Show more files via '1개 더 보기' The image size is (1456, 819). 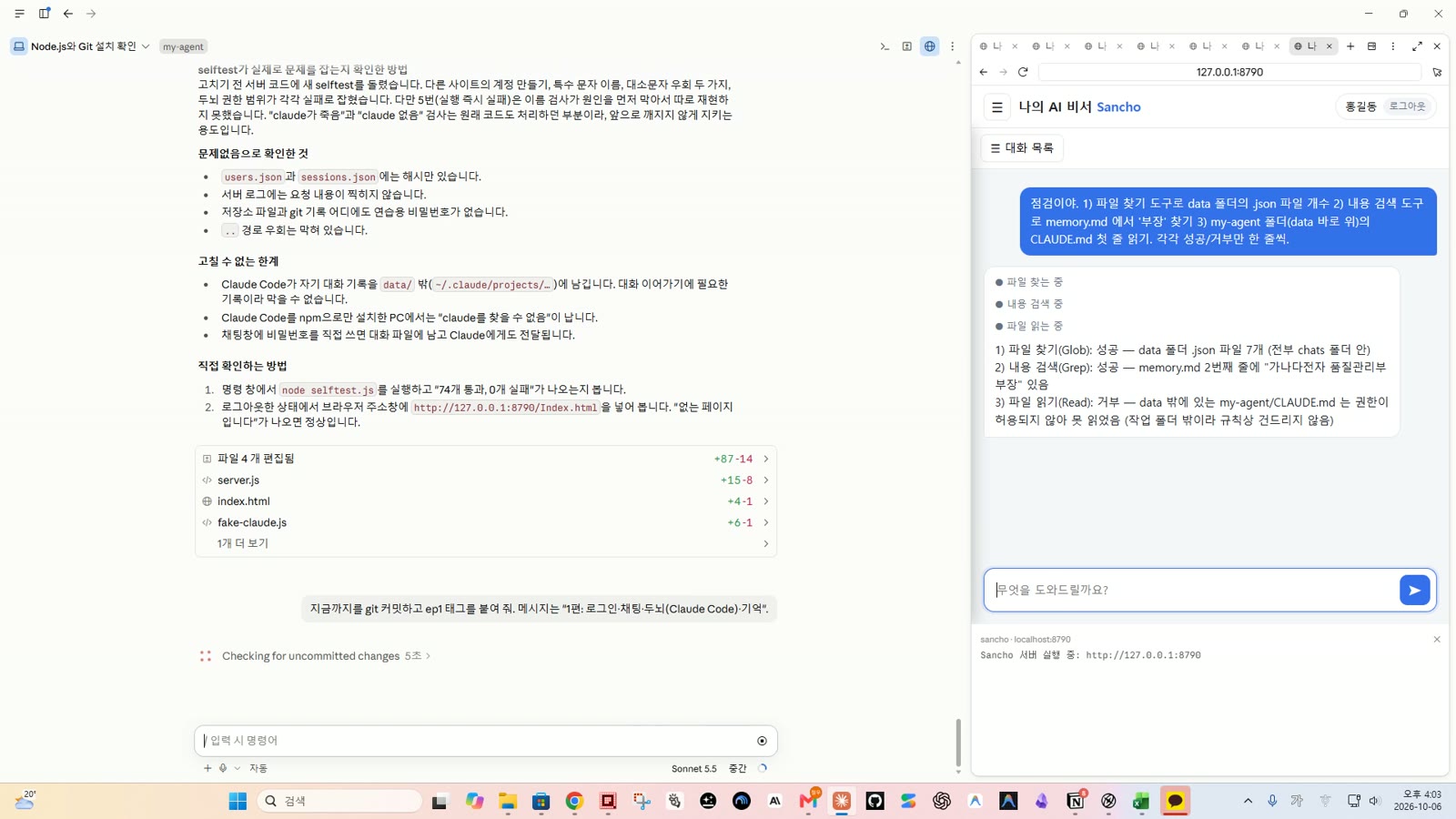coord(486,543)
